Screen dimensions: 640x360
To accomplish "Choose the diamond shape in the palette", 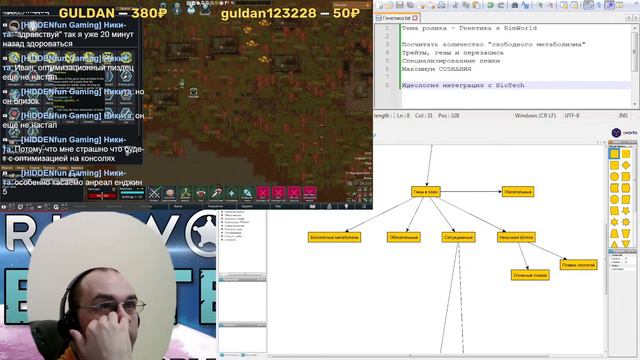I will 626,165.
